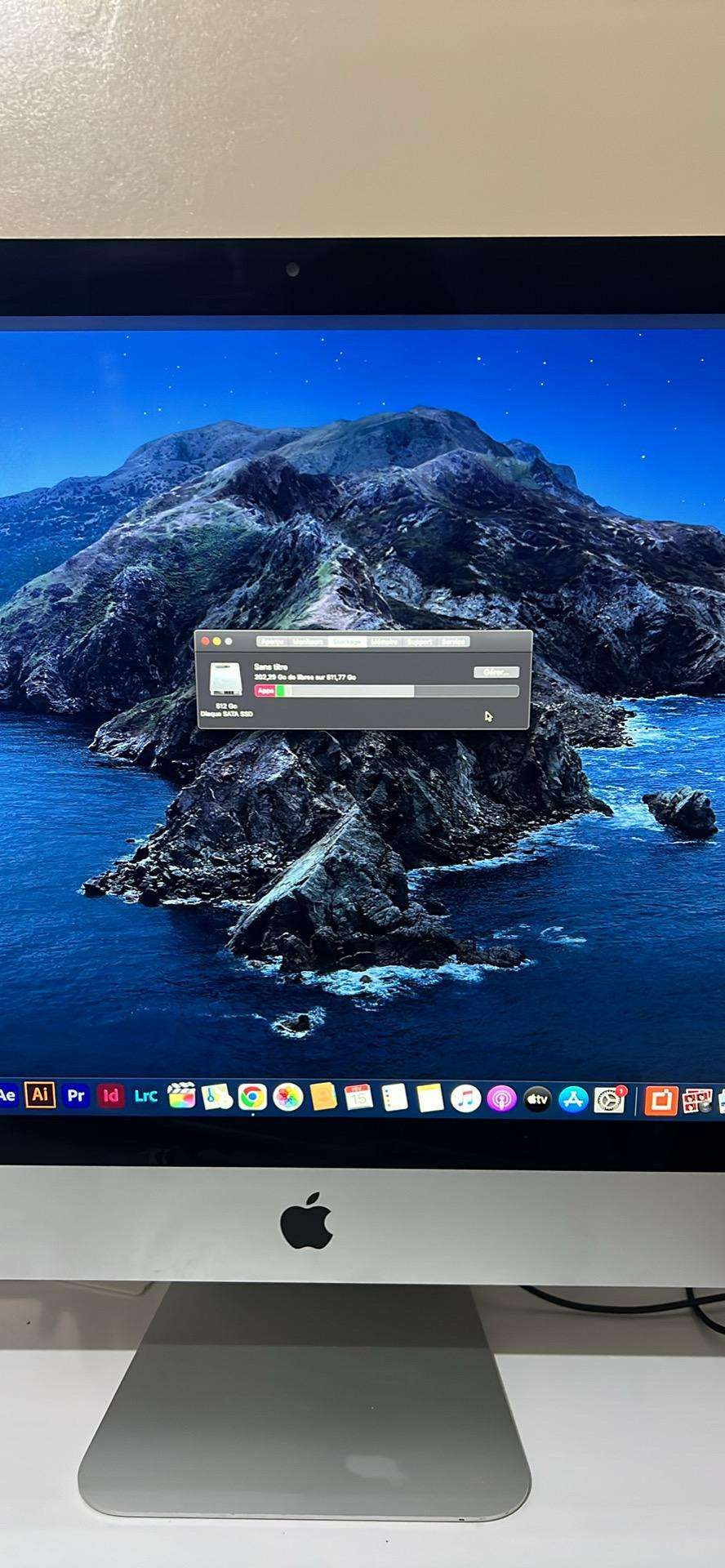This screenshot has height=1568, width=725.
Task: Open the Mémoire tab
Action: pos(385,642)
